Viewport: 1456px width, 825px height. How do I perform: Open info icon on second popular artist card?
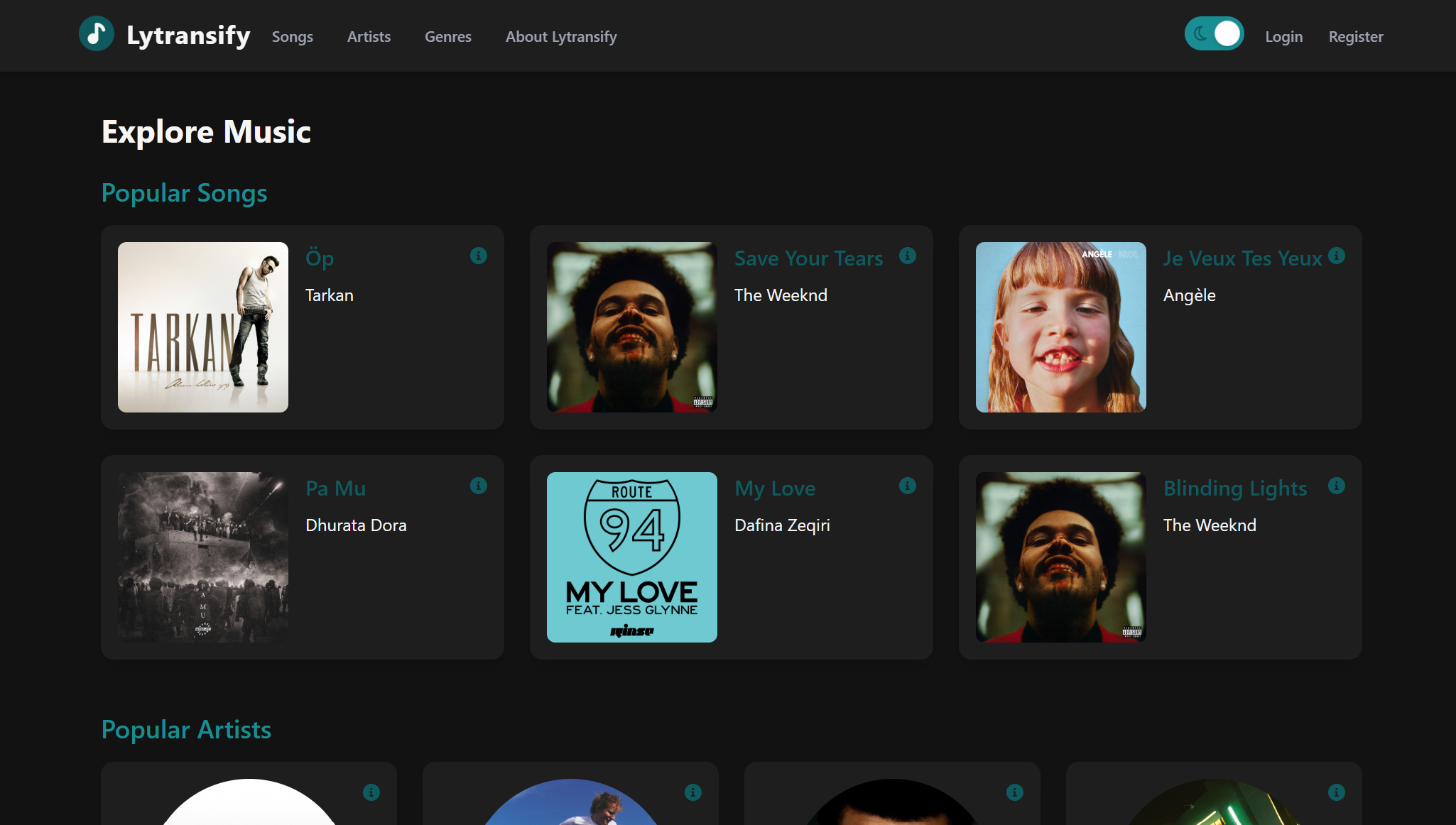pos(693,792)
